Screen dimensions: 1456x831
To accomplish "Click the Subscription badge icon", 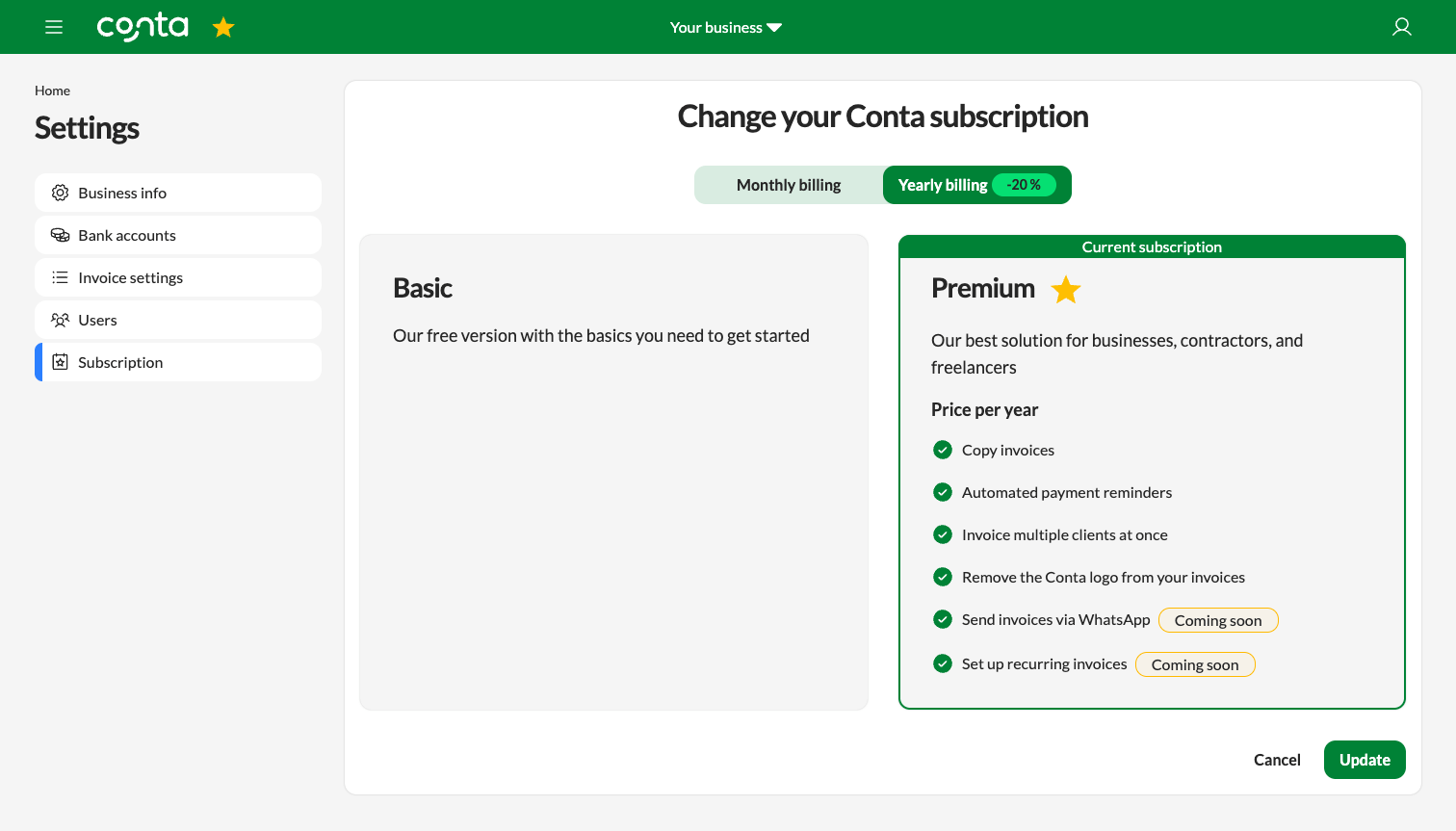I will pyautogui.click(x=60, y=362).
